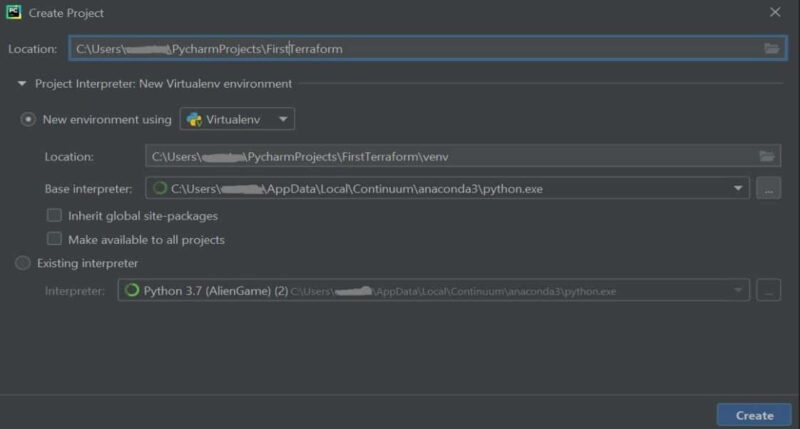This screenshot has height=429, width=800.
Task: Click the project Location text field
Action: point(428,48)
